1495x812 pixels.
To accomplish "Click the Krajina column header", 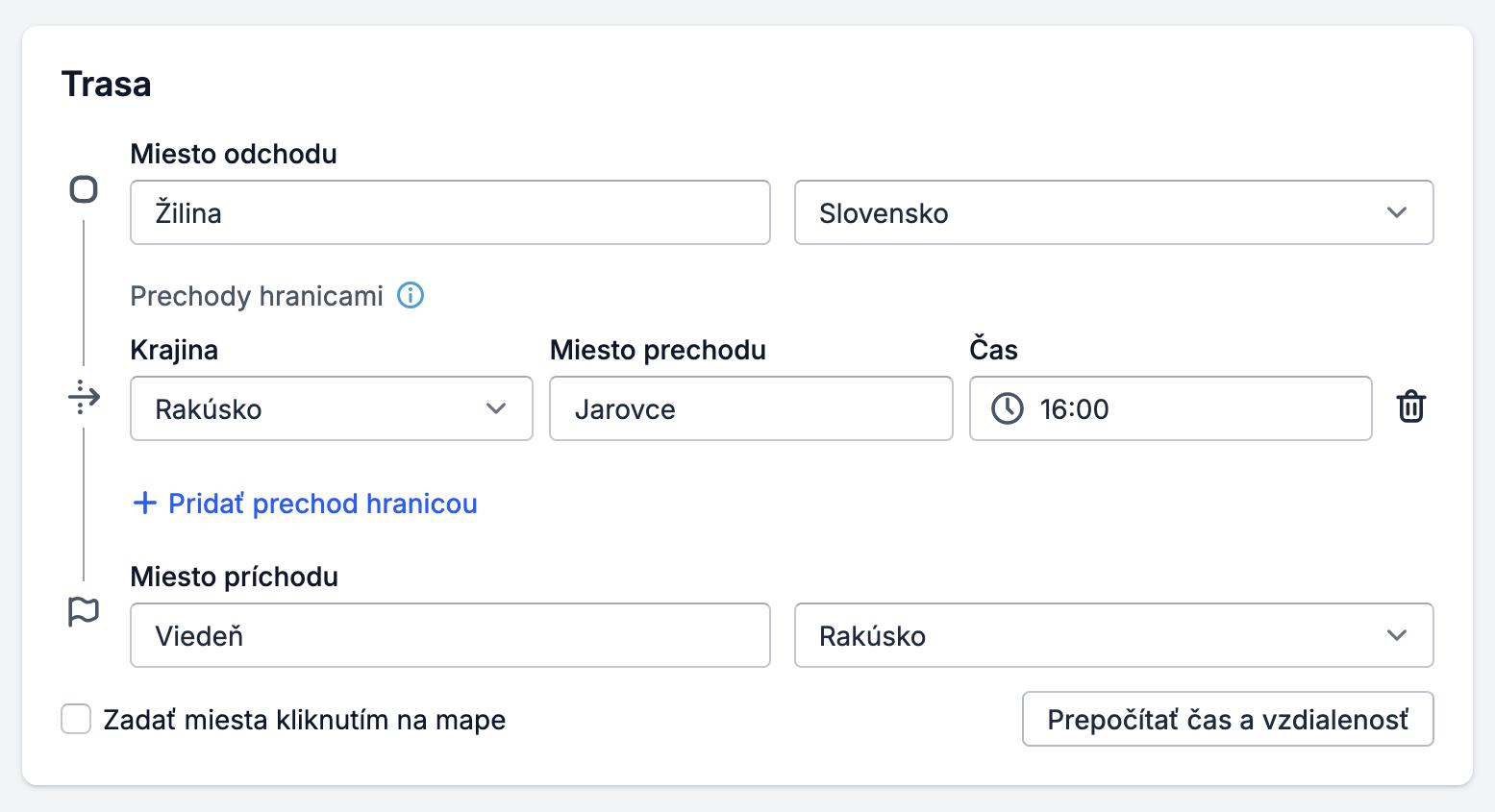I will tap(174, 350).
